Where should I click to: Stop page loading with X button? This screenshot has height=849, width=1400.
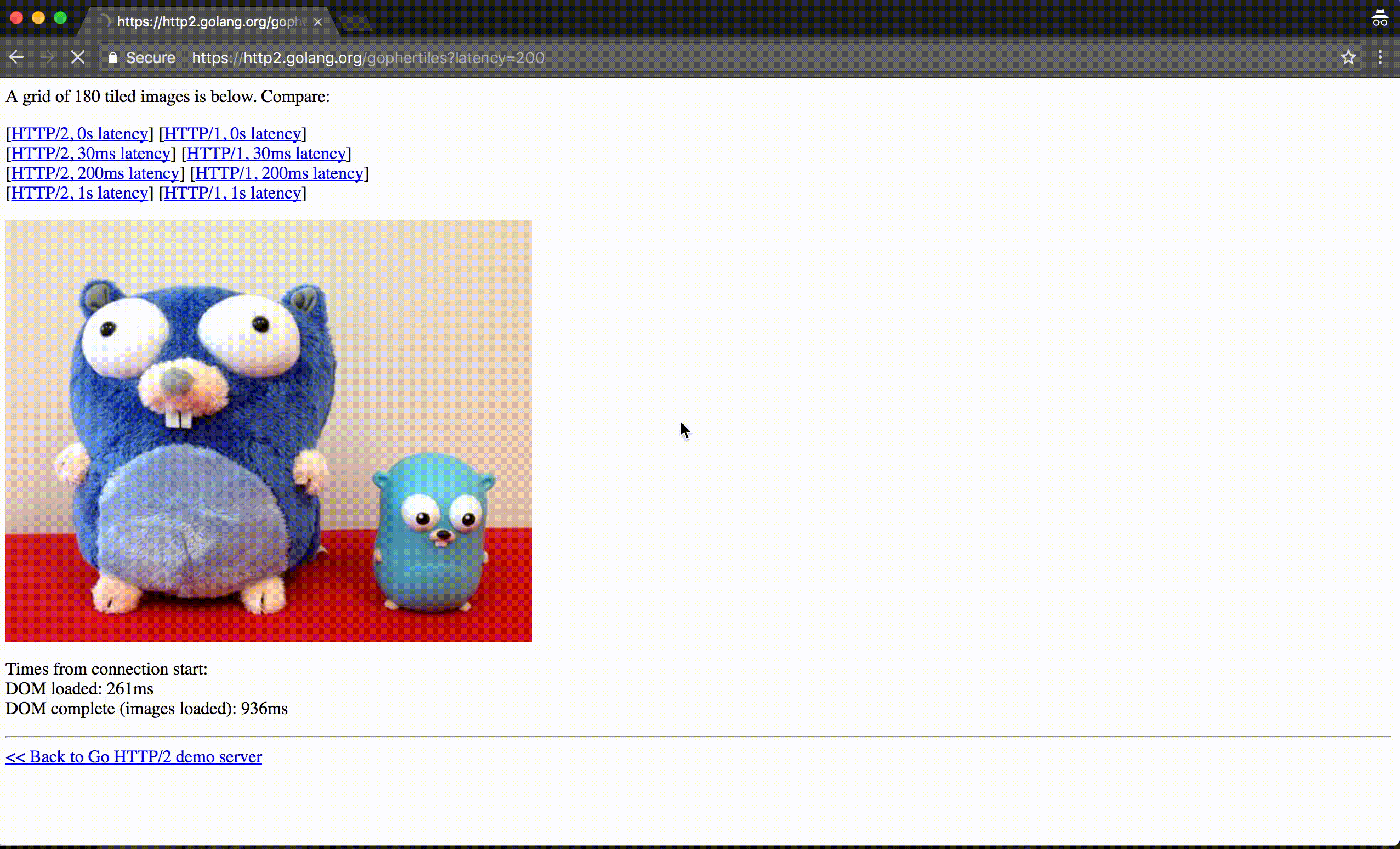[x=78, y=58]
